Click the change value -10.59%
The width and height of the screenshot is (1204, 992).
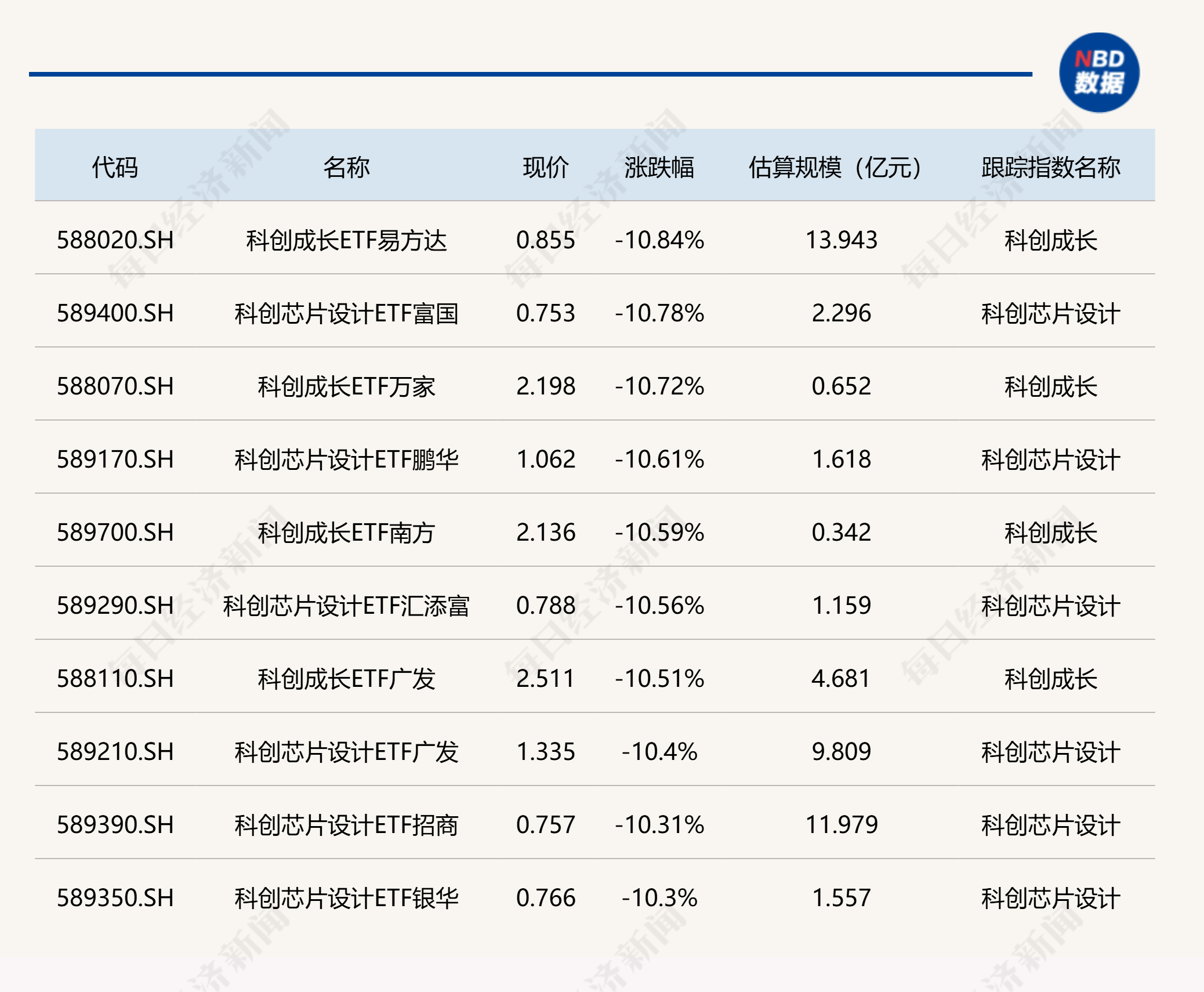[659, 533]
